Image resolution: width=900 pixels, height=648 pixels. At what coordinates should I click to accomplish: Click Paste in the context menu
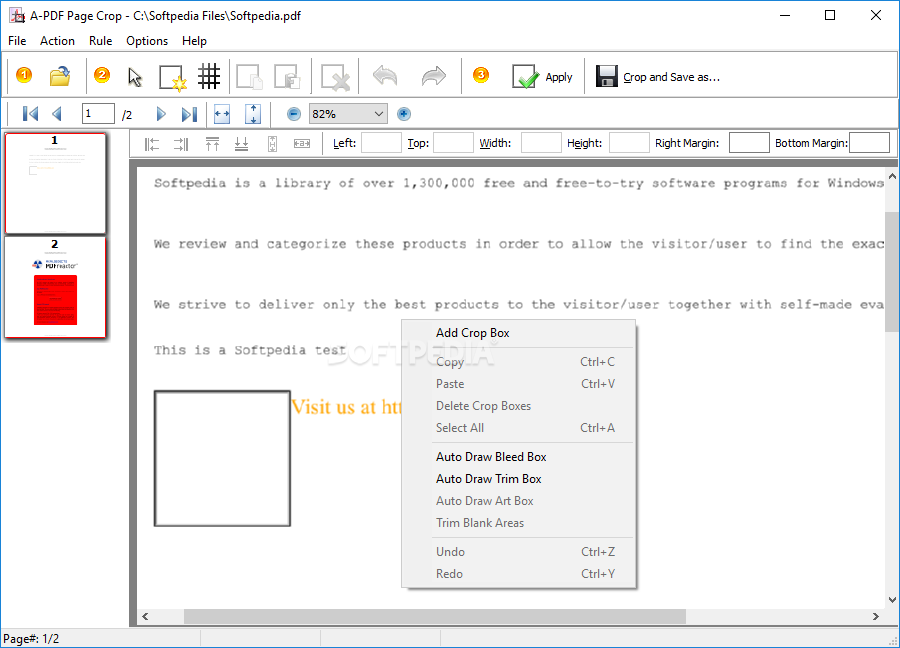[519, 384]
